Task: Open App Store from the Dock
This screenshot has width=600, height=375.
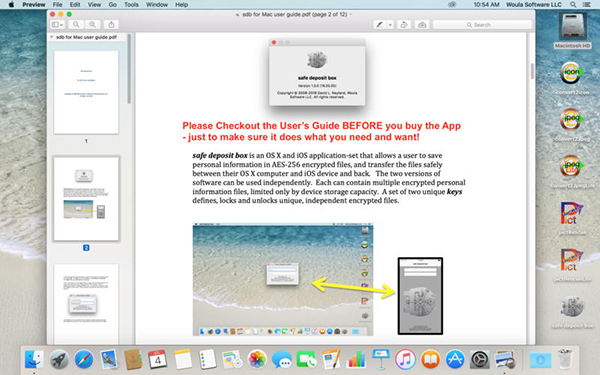Action: pyautogui.click(x=455, y=359)
